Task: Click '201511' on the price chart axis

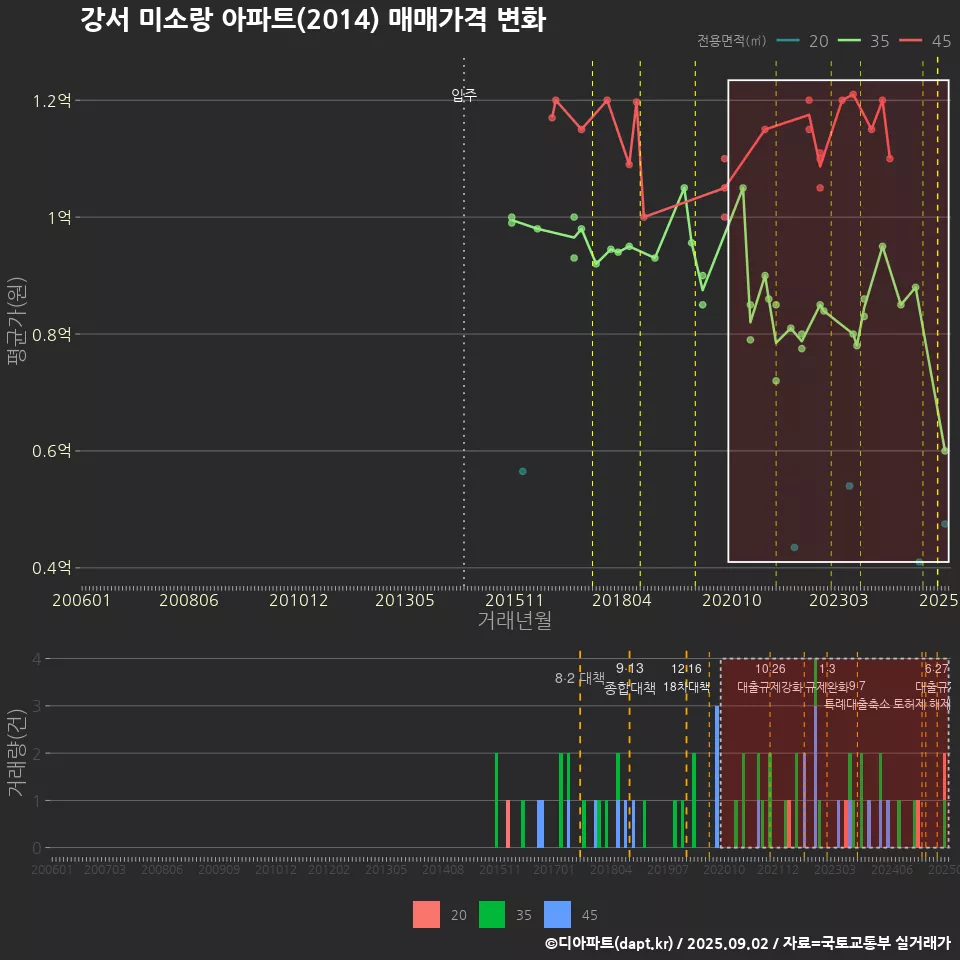Action: point(514,600)
